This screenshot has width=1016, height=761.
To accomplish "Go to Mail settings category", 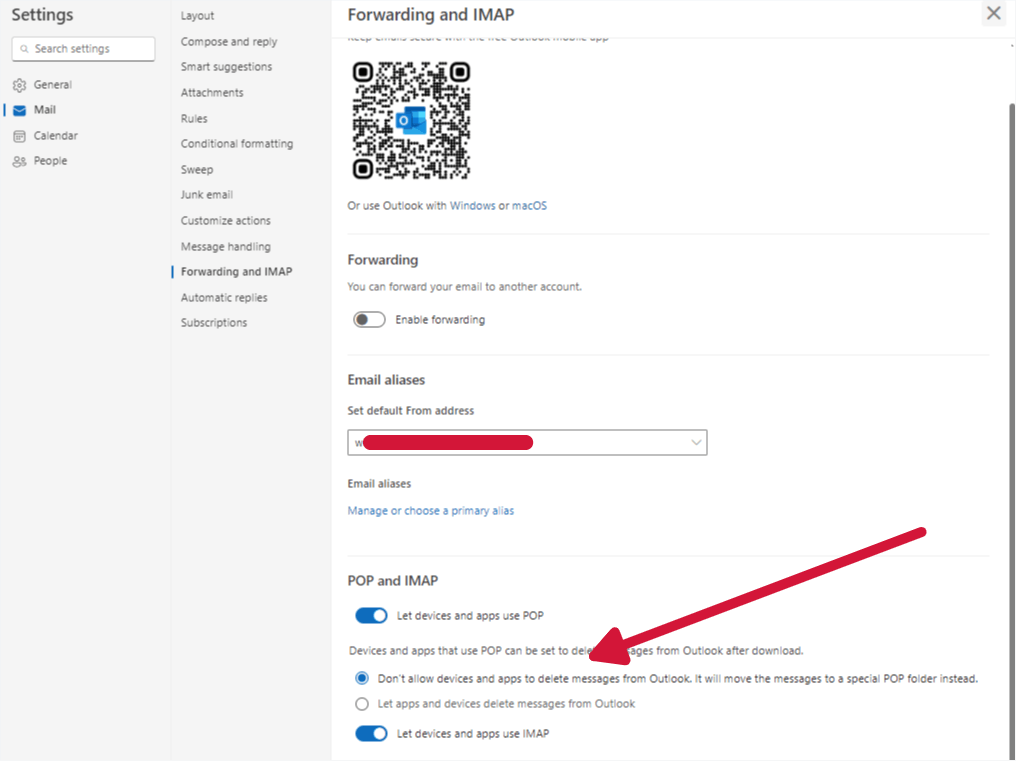I will (45, 110).
